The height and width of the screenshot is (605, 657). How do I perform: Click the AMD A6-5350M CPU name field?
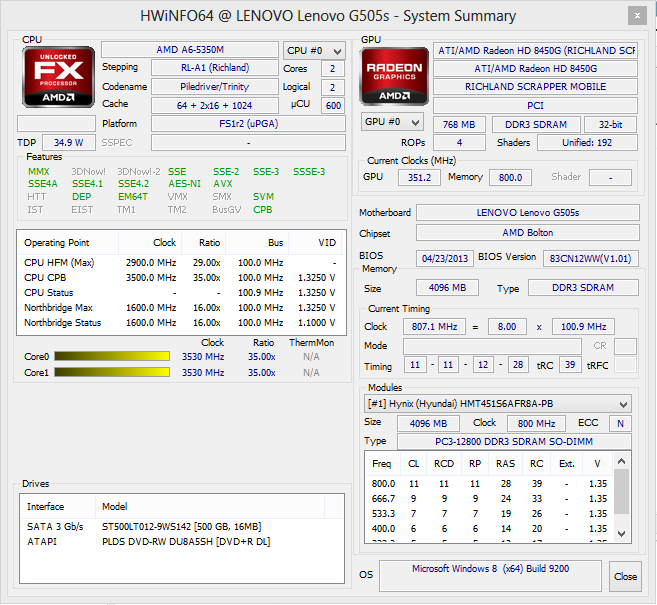[x=190, y=50]
